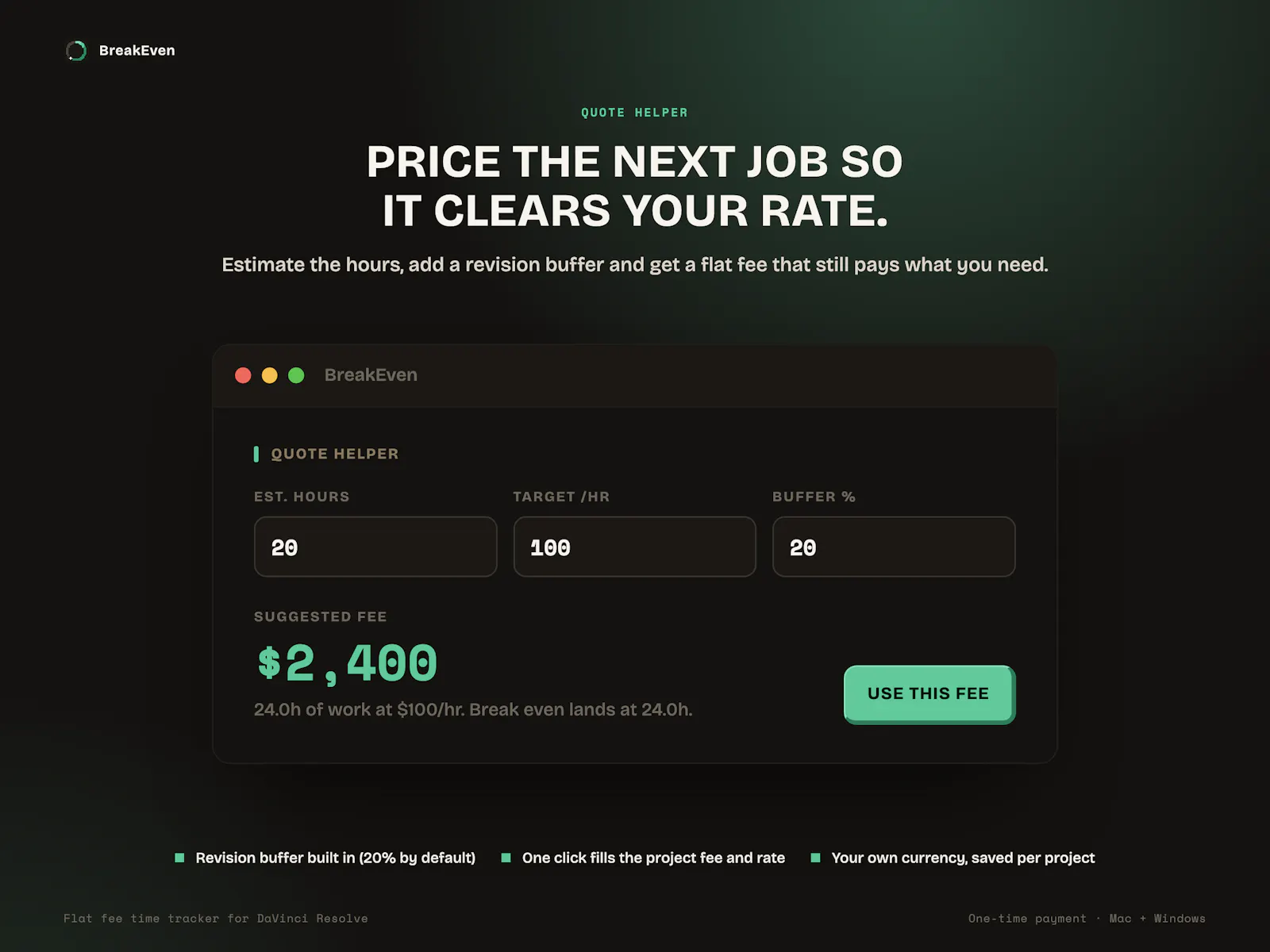Click the green bar beside Quote Helper heading
The width and height of the screenshot is (1270, 952).
click(x=256, y=454)
